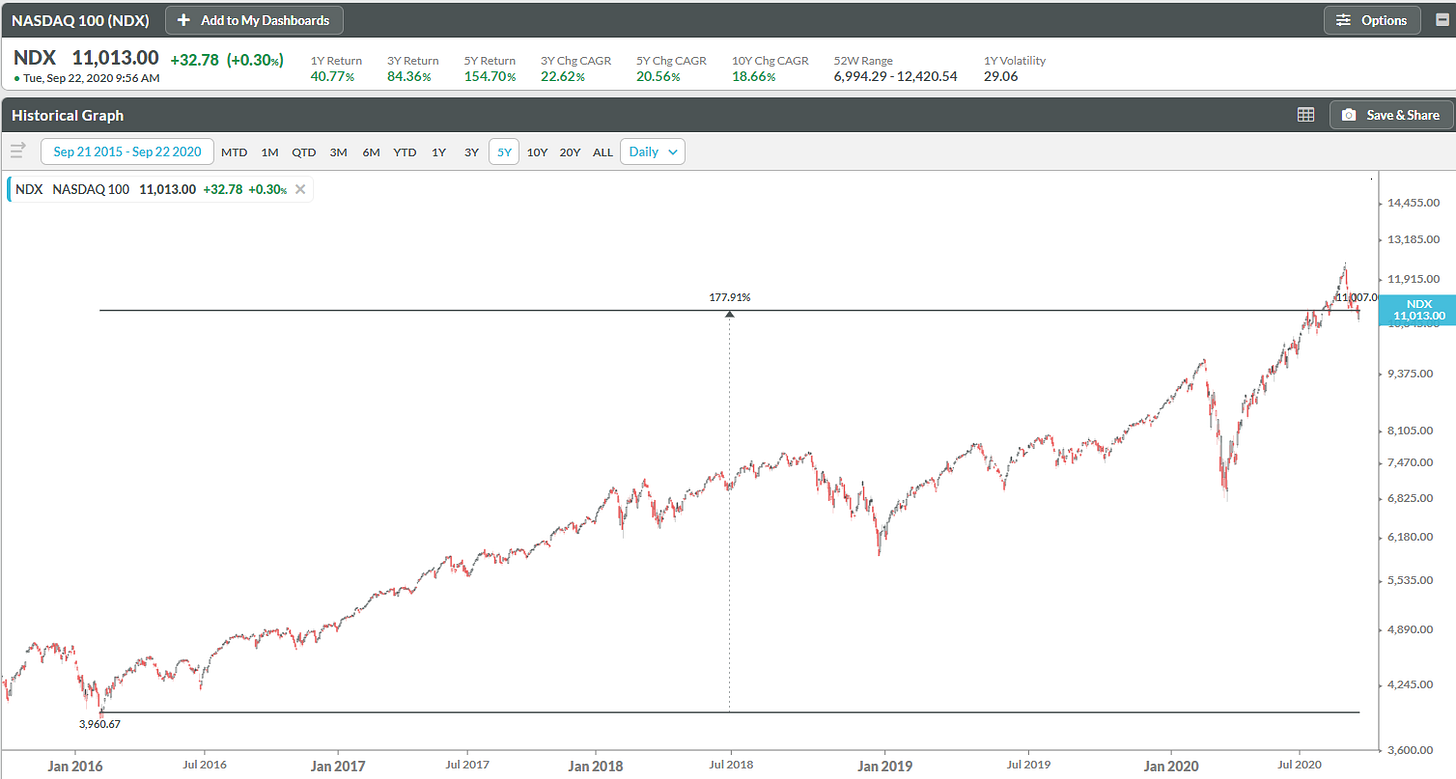Select the ALL time range
Screen dimensions: 1456x779
tap(602, 152)
